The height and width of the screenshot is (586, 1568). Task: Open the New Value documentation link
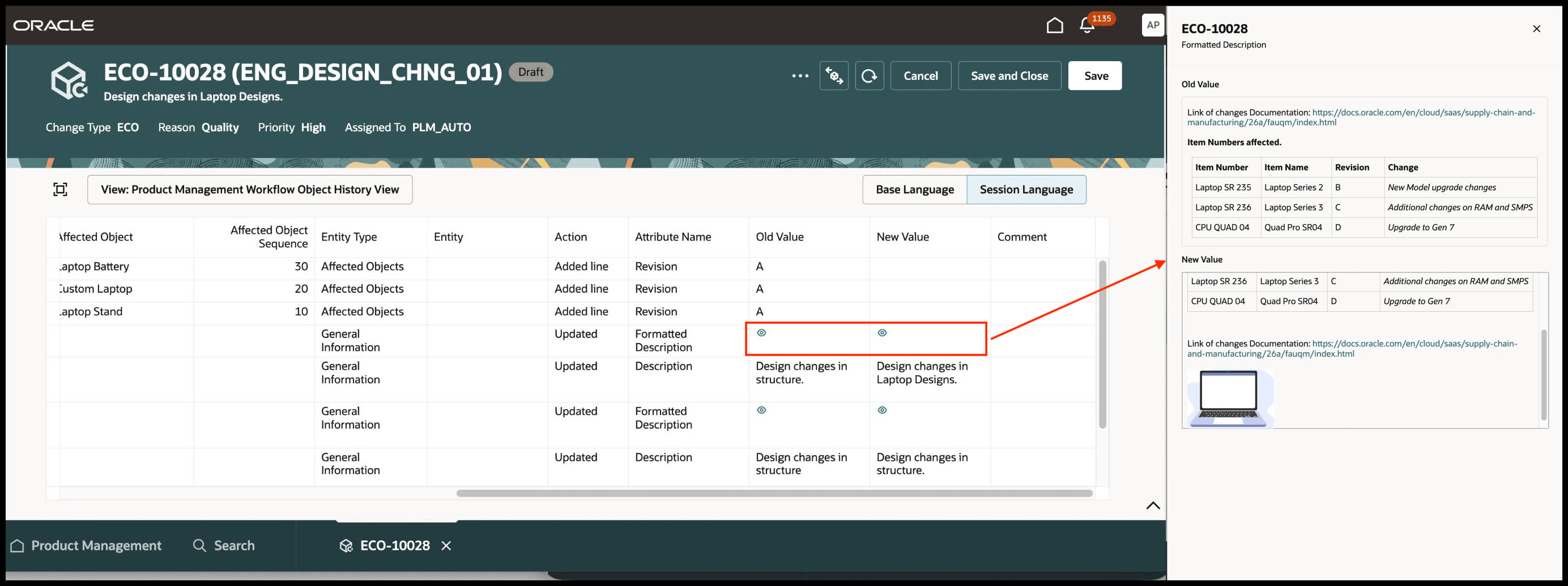pyautogui.click(x=1352, y=349)
